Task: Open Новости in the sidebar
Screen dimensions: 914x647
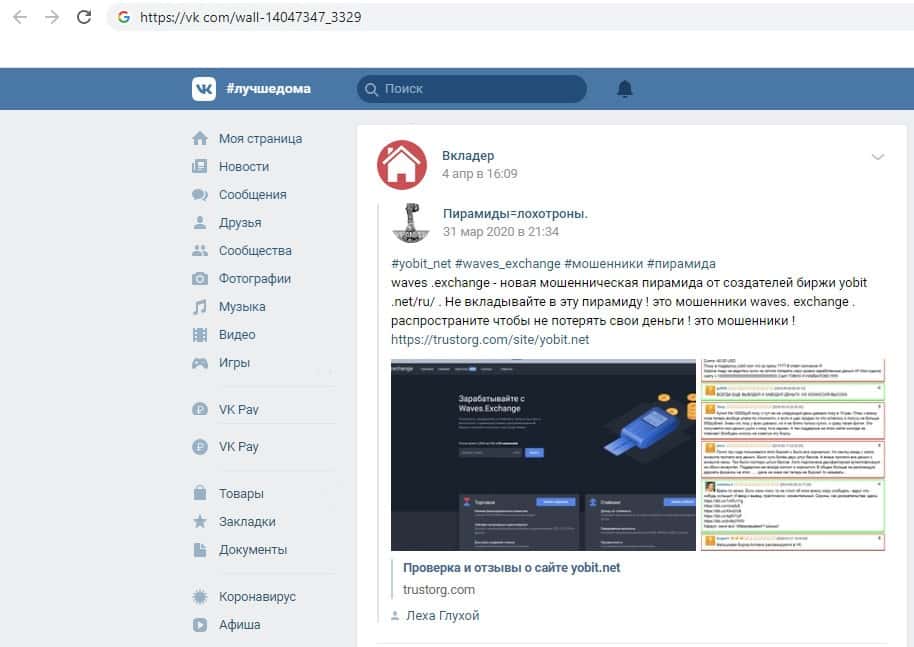Action: coord(244,167)
